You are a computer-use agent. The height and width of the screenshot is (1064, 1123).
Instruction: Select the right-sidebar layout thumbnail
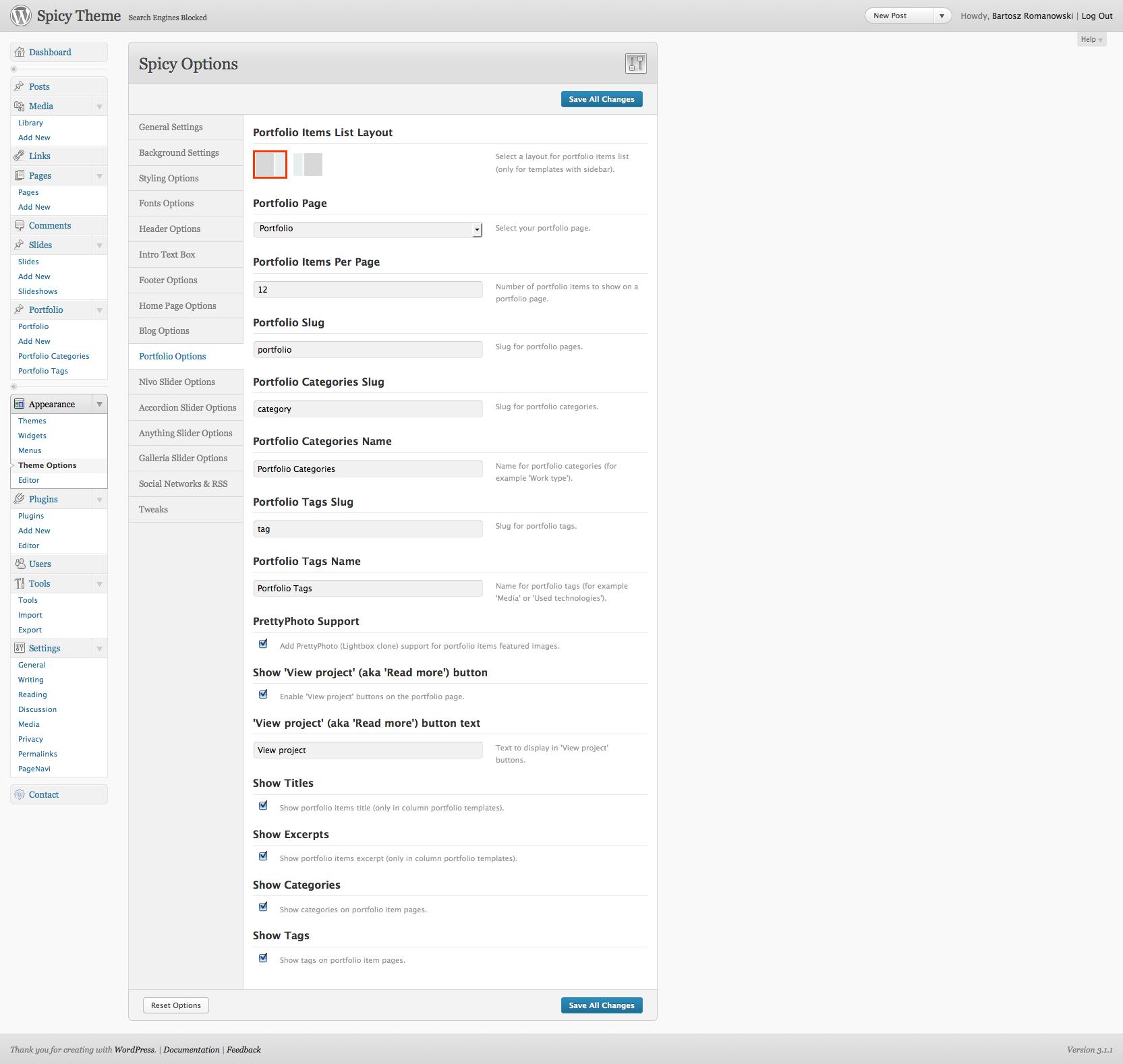(270, 165)
